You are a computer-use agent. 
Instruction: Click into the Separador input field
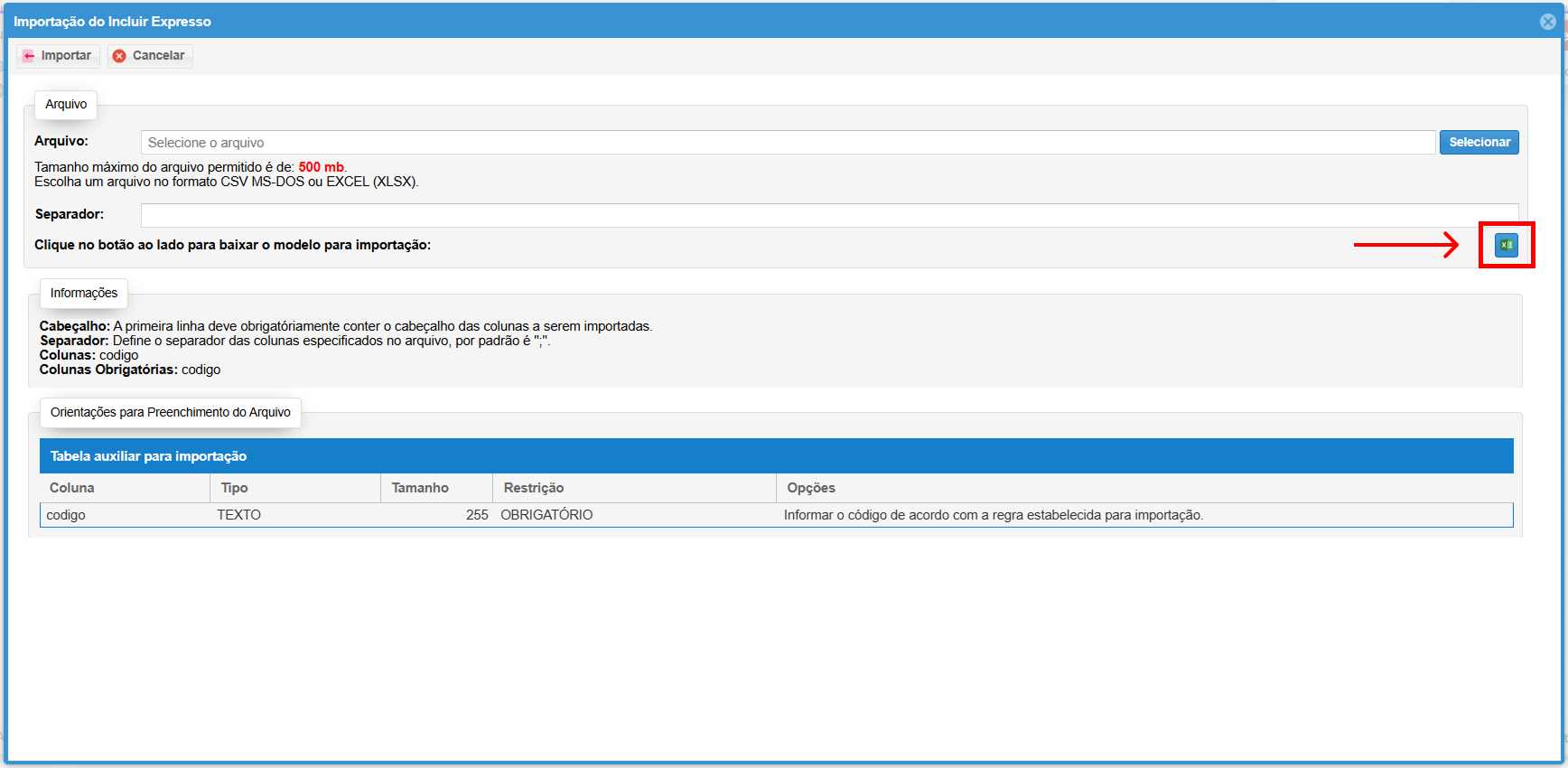(828, 215)
